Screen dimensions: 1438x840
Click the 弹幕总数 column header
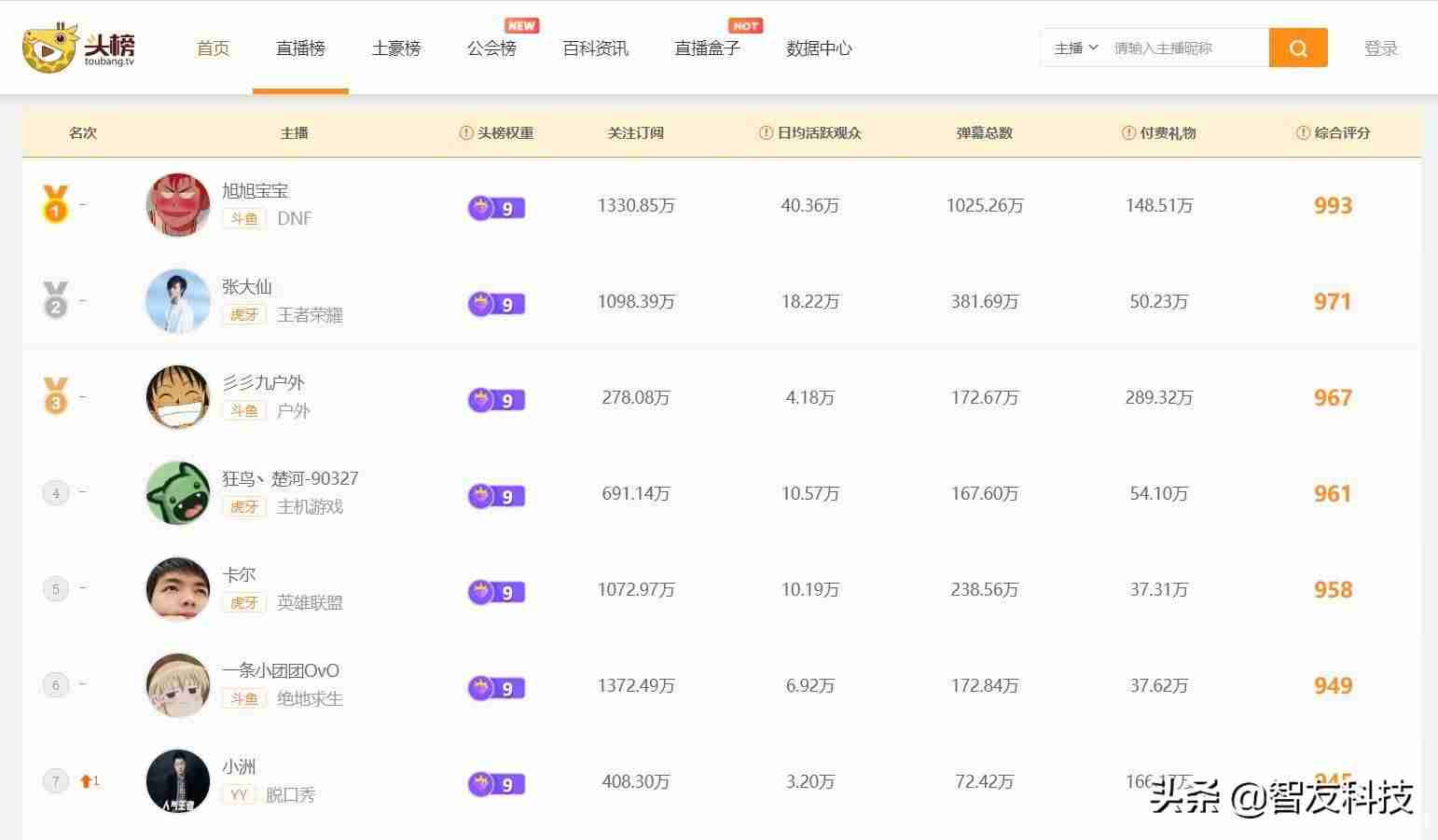(985, 133)
